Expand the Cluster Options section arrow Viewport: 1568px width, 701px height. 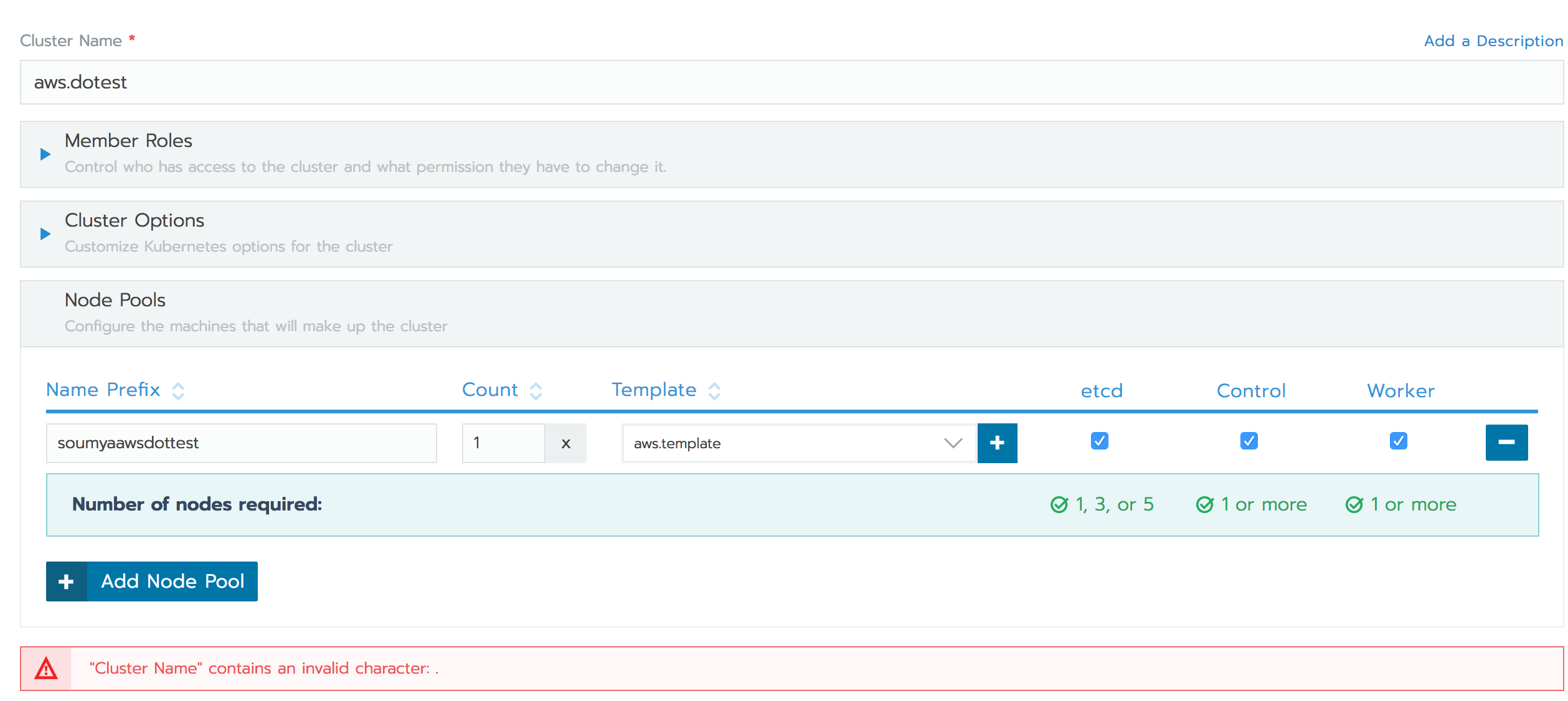pyautogui.click(x=45, y=233)
